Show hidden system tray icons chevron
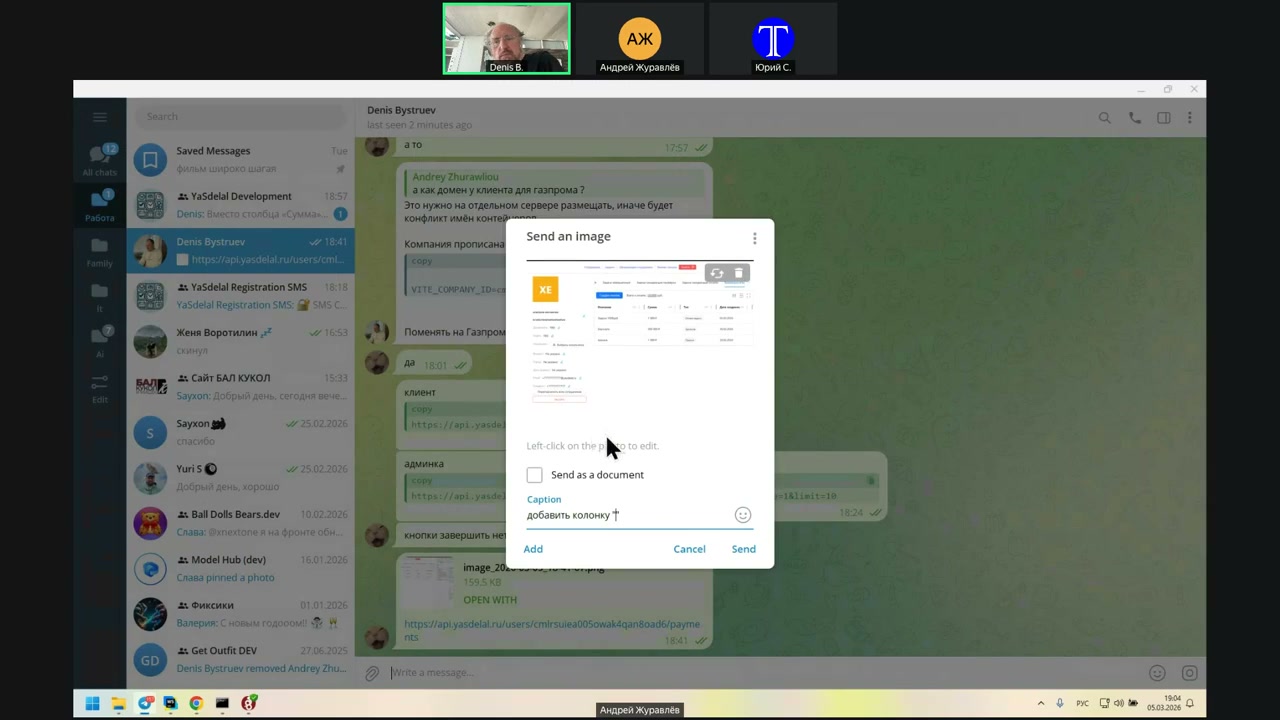This screenshot has width=1280, height=720. click(1040, 703)
